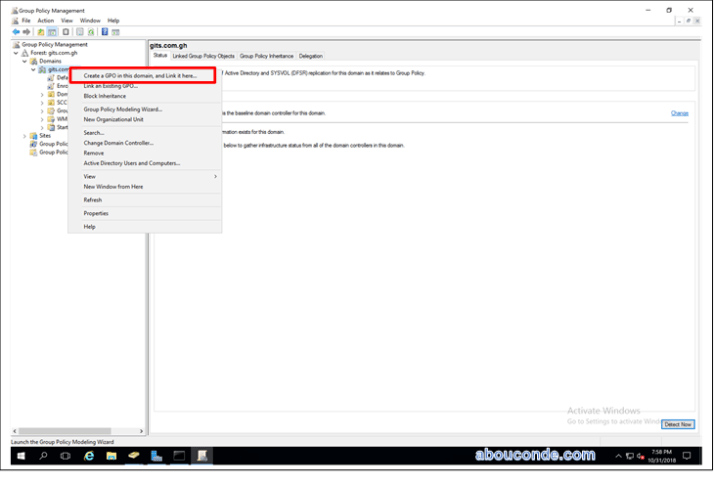The height and width of the screenshot is (483, 714).
Task: Collapse the Domains tree node
Action: 25,61
